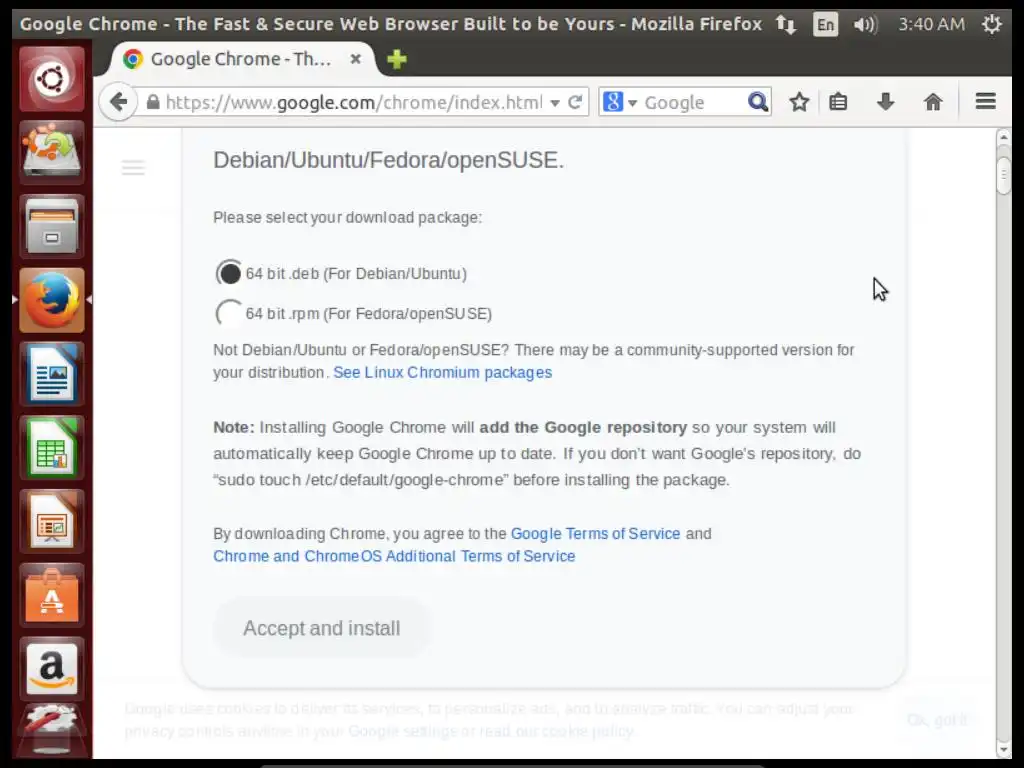This screenshot has width=1024, height=768.
Task: Open the Amazon launcher icon
Action: coord(52,669)
